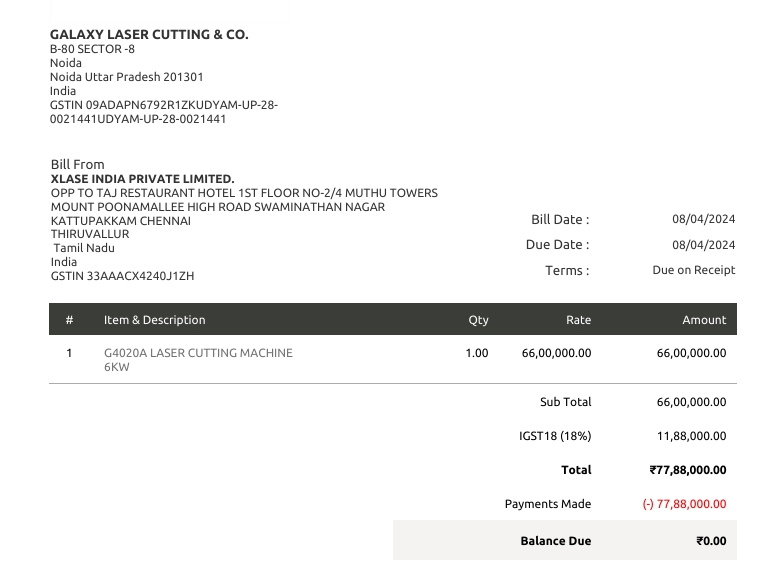
Task: Select the Due on Receipt terms value
Action: (x=693, y=270)
